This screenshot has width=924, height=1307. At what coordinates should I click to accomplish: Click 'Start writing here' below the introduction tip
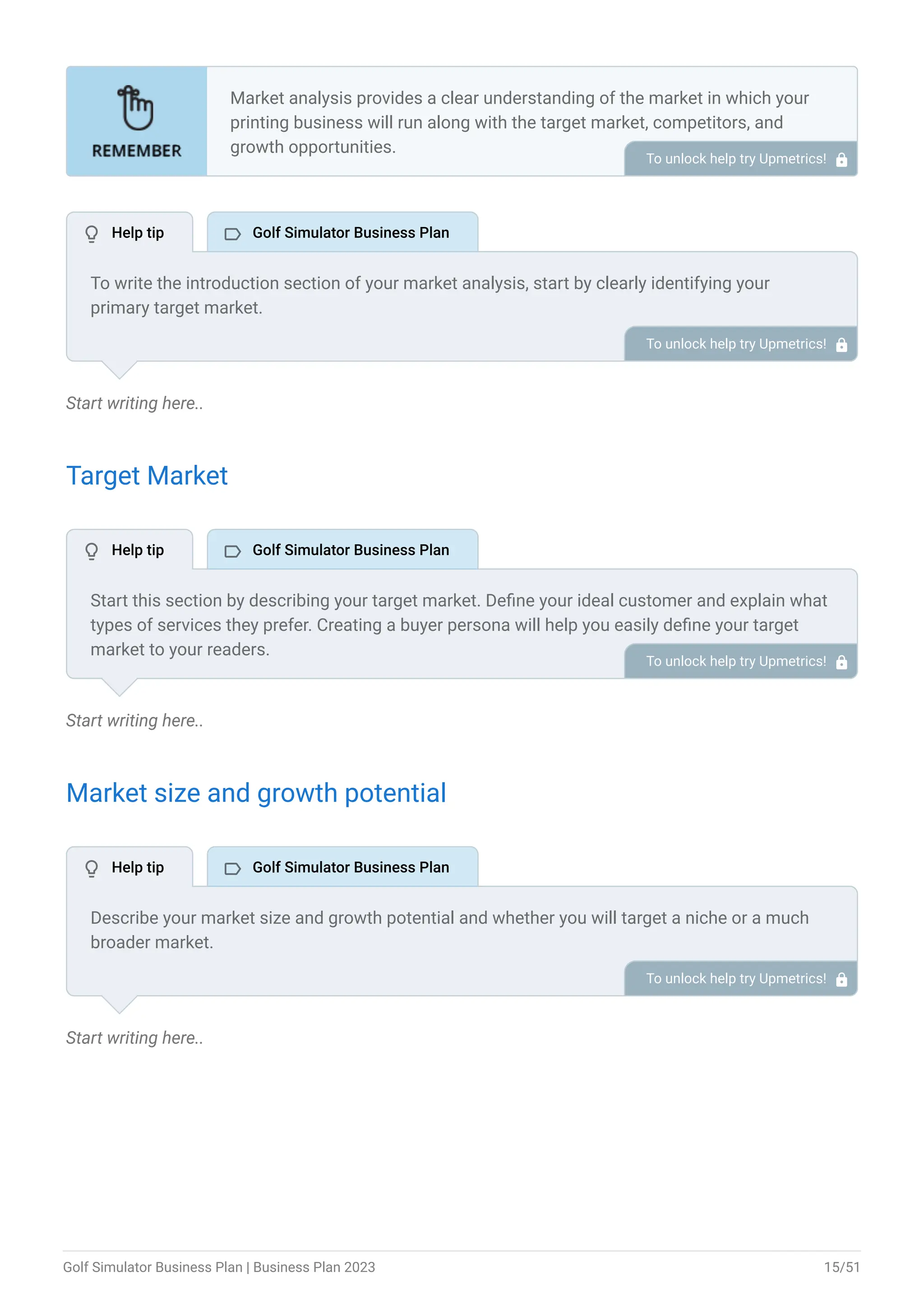click(135, 403)
